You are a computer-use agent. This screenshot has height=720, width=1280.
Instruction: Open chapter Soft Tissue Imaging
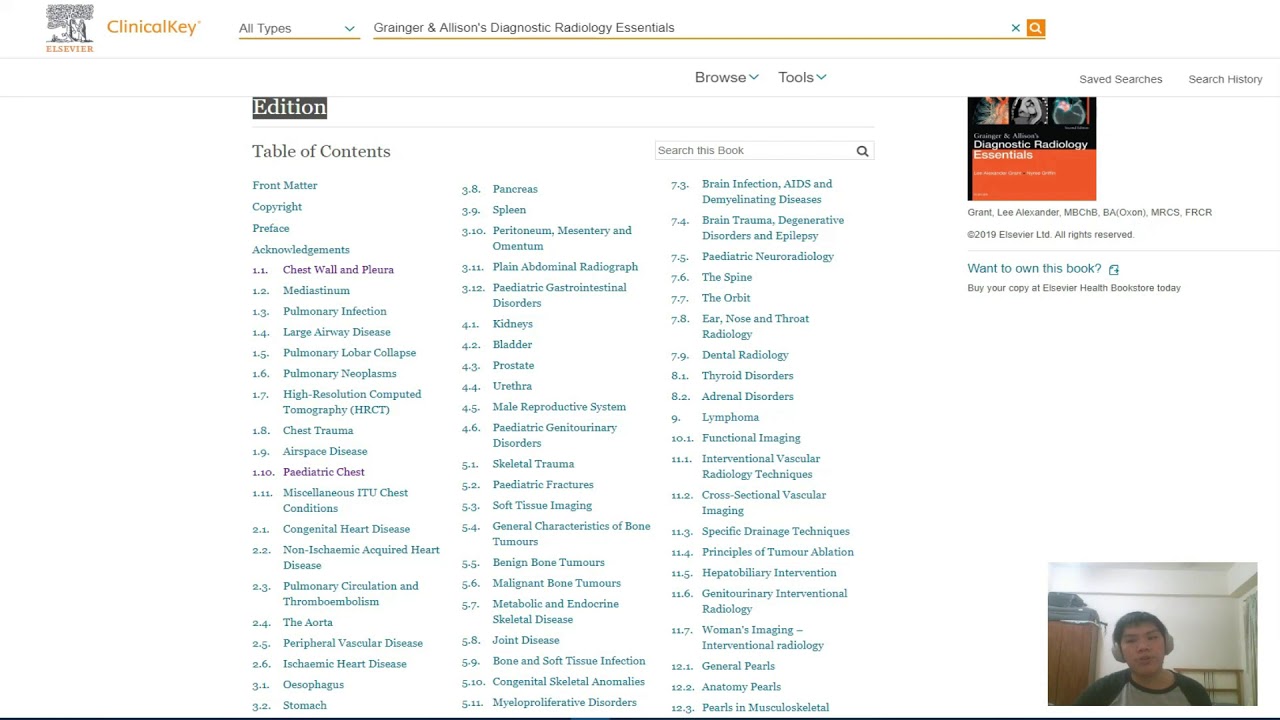coord(542,506)
